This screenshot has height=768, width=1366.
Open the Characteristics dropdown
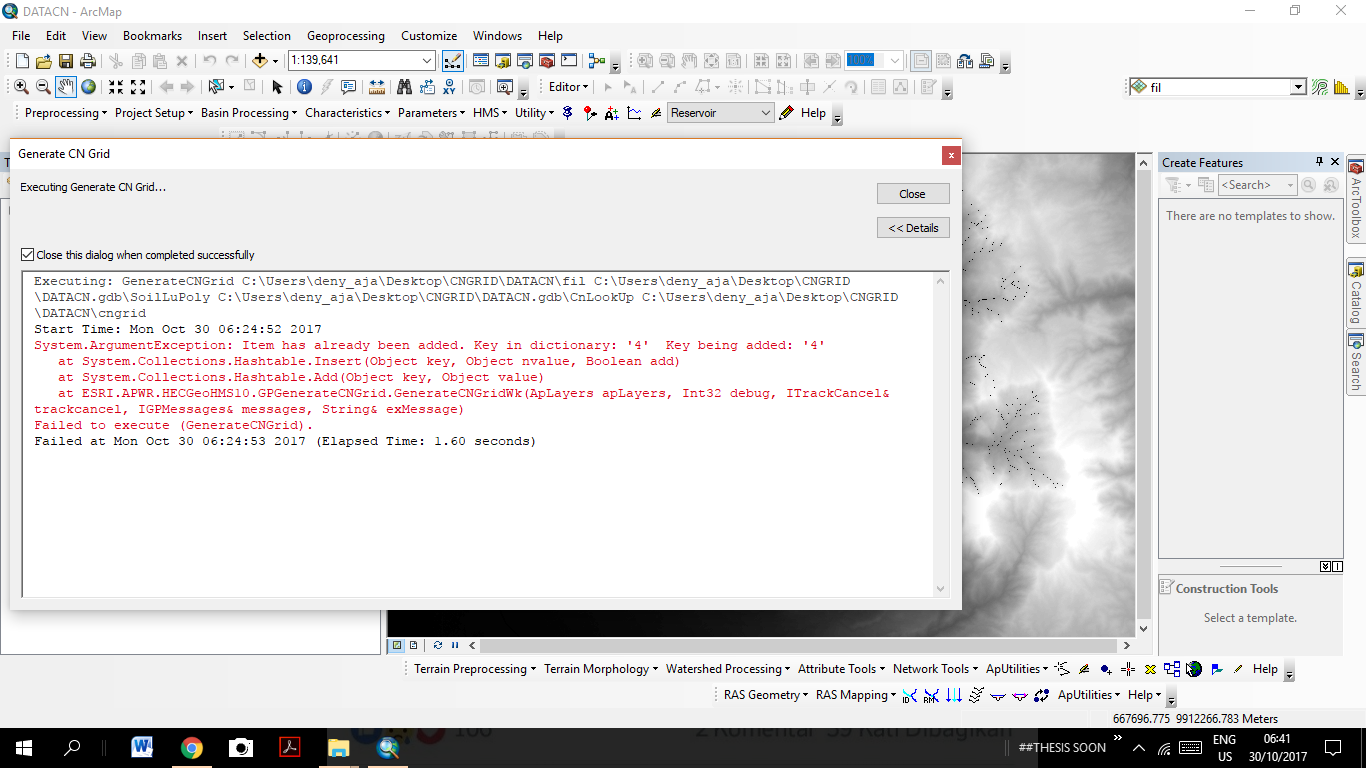(348, 113)
